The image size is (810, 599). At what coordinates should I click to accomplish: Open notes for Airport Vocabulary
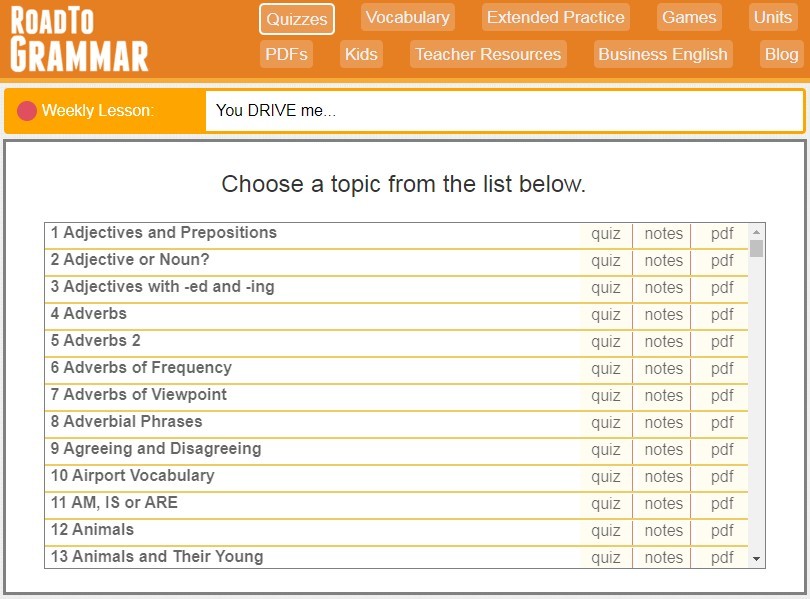661,477
